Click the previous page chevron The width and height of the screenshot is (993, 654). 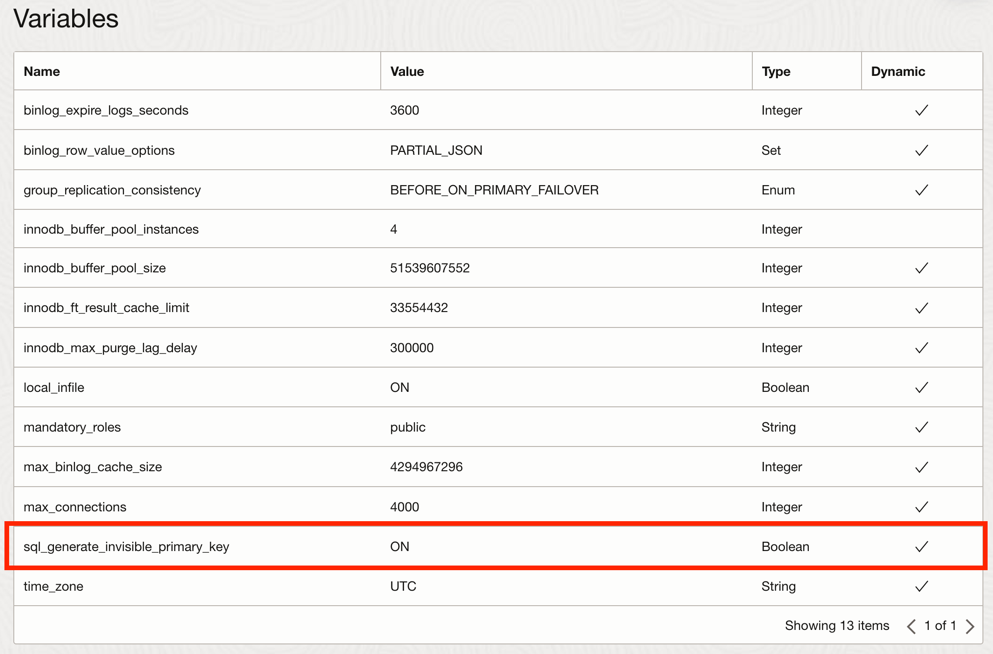[x=910, y=626]
